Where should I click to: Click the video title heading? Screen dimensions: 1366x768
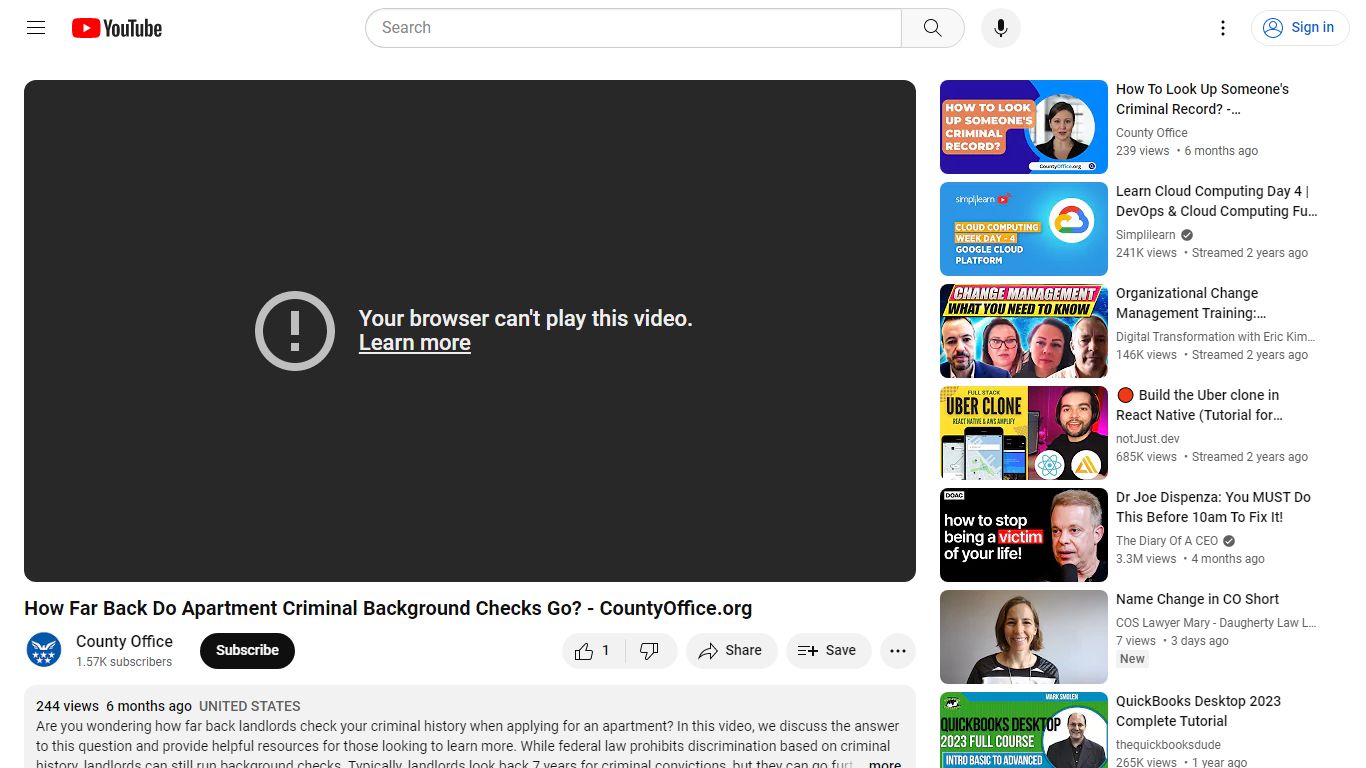pos(388,608)
